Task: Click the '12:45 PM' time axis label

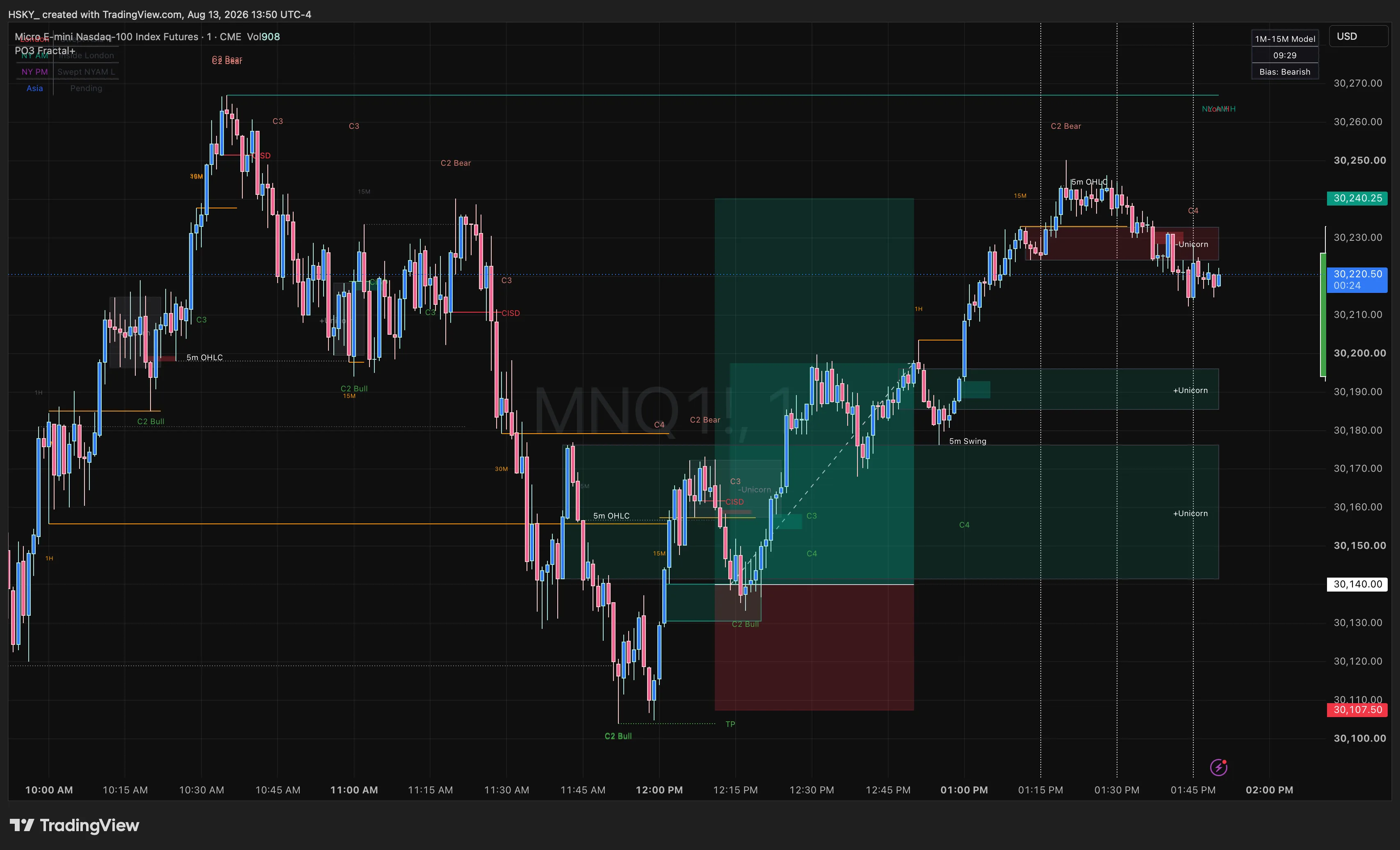Action: (x=888, y=790)
